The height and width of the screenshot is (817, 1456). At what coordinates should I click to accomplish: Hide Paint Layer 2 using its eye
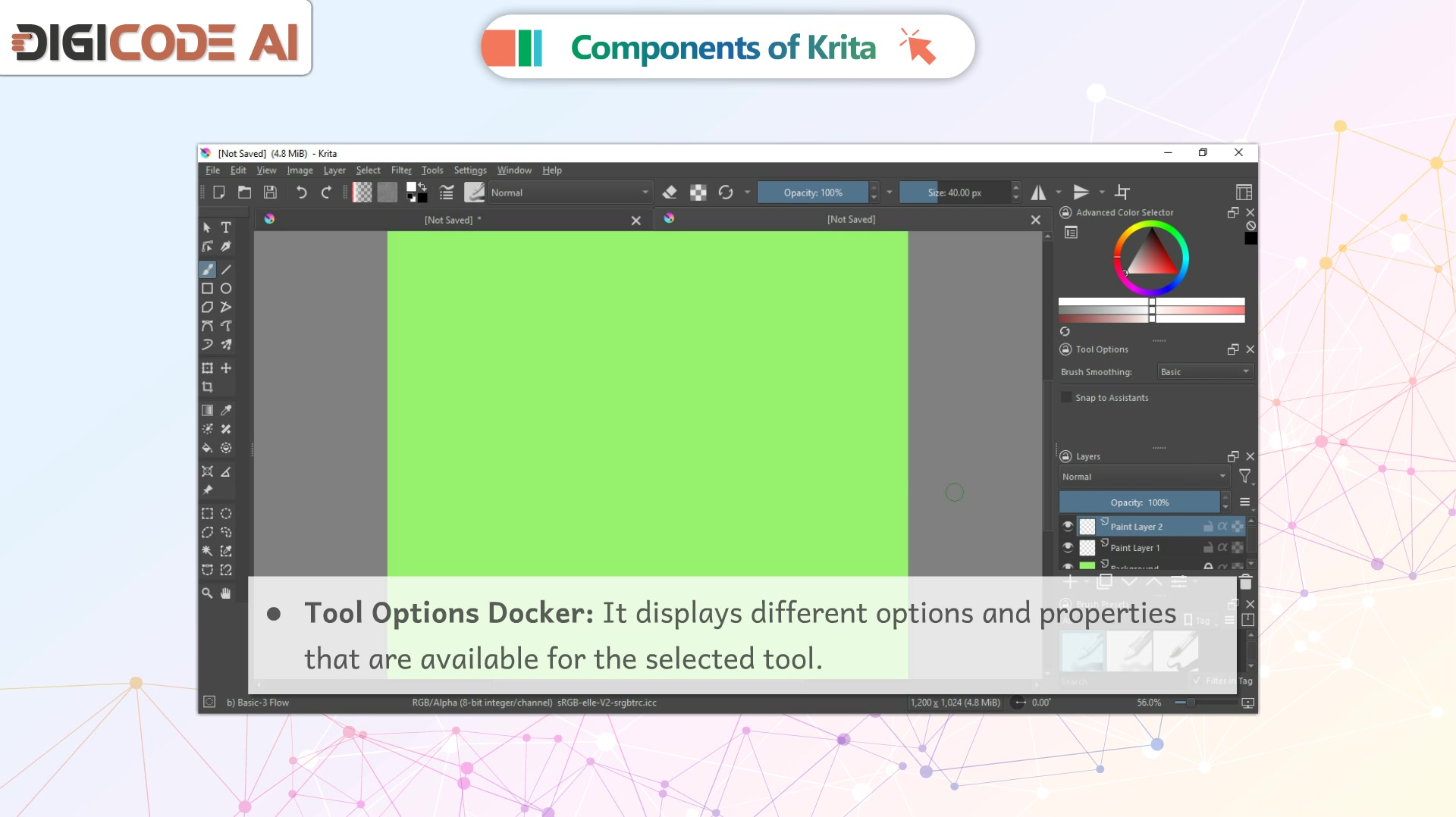pos(1068,526)
